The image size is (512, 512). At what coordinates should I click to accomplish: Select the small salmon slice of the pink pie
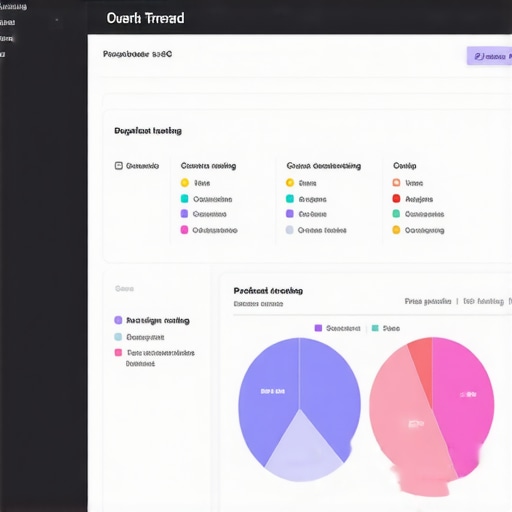(x=423, y=363)
